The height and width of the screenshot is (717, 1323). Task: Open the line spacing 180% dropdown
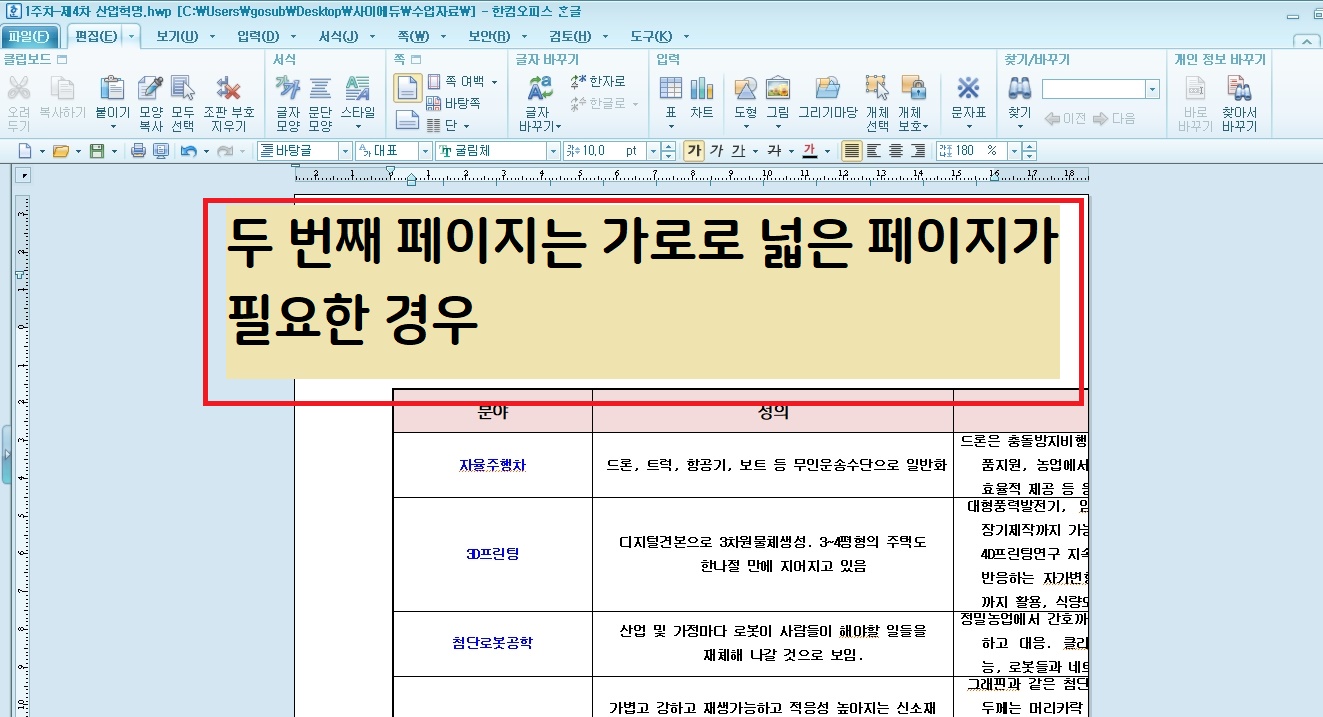(x=1014, y=151)
